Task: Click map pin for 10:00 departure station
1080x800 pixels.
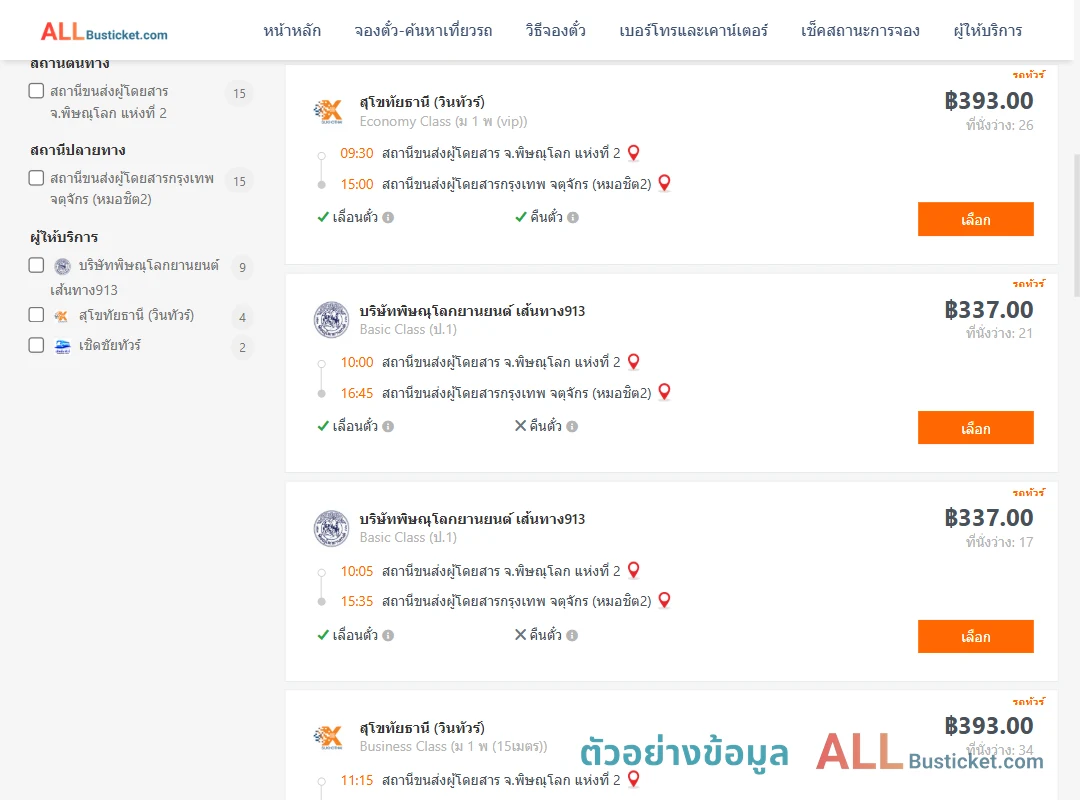Action: (x=634, y=362)
